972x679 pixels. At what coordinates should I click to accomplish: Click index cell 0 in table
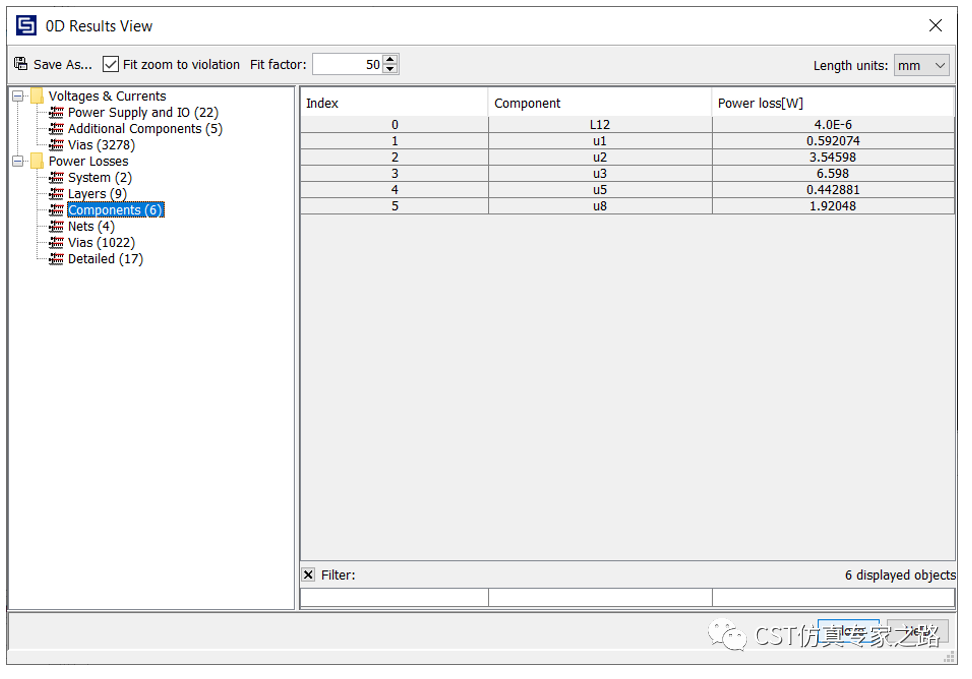394,125
